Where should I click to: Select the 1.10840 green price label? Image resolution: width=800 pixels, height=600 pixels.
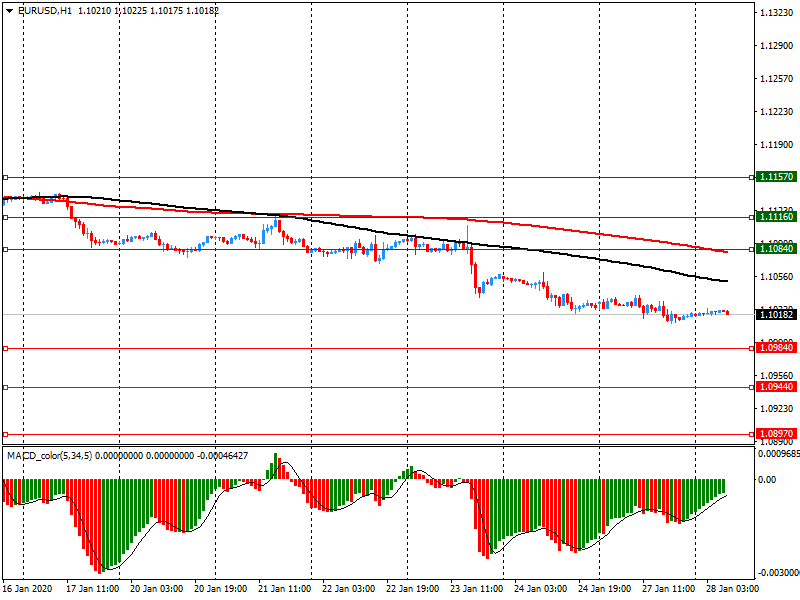tap(776, 248)
